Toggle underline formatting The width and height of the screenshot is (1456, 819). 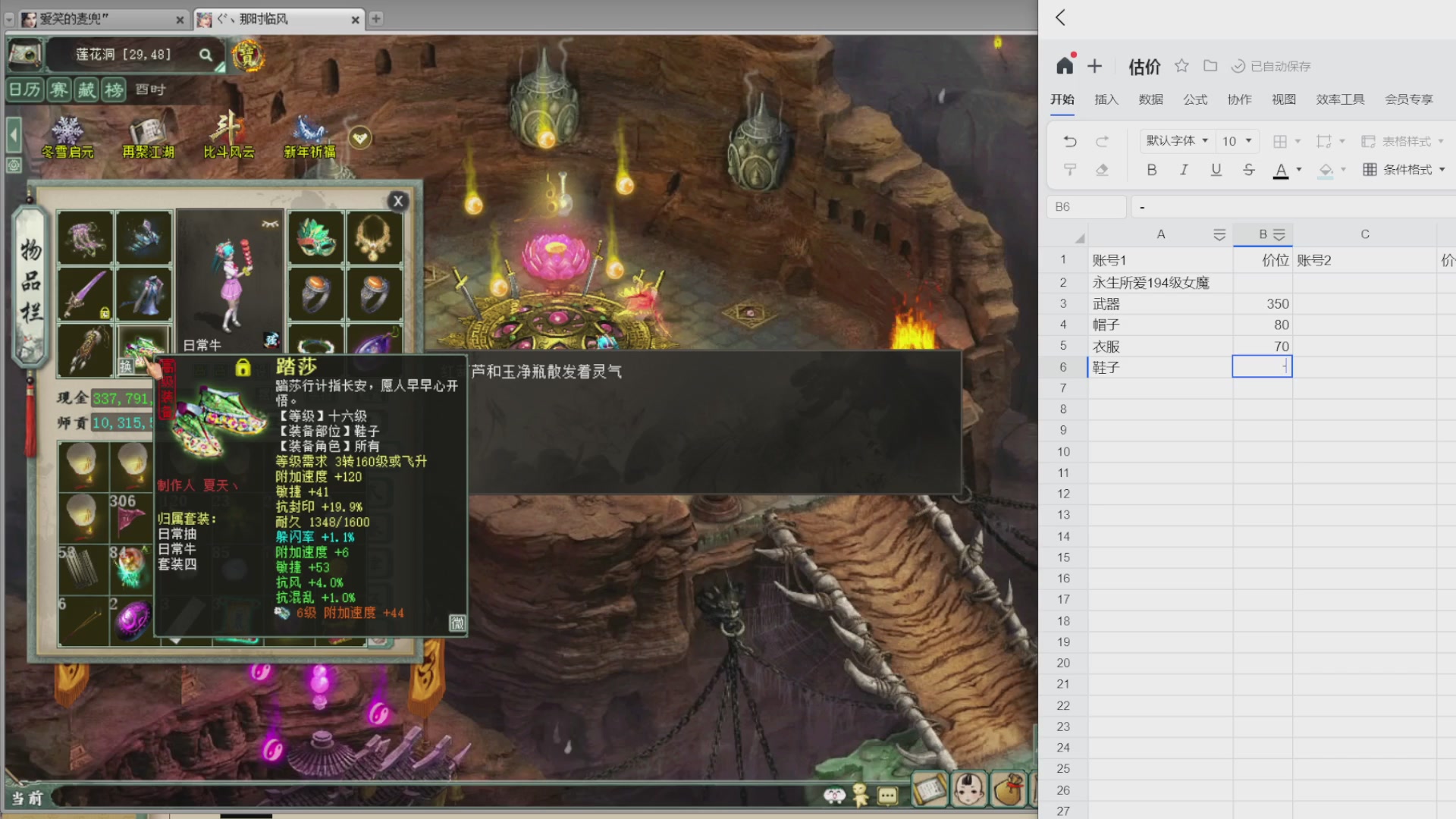coord(1216,170)
